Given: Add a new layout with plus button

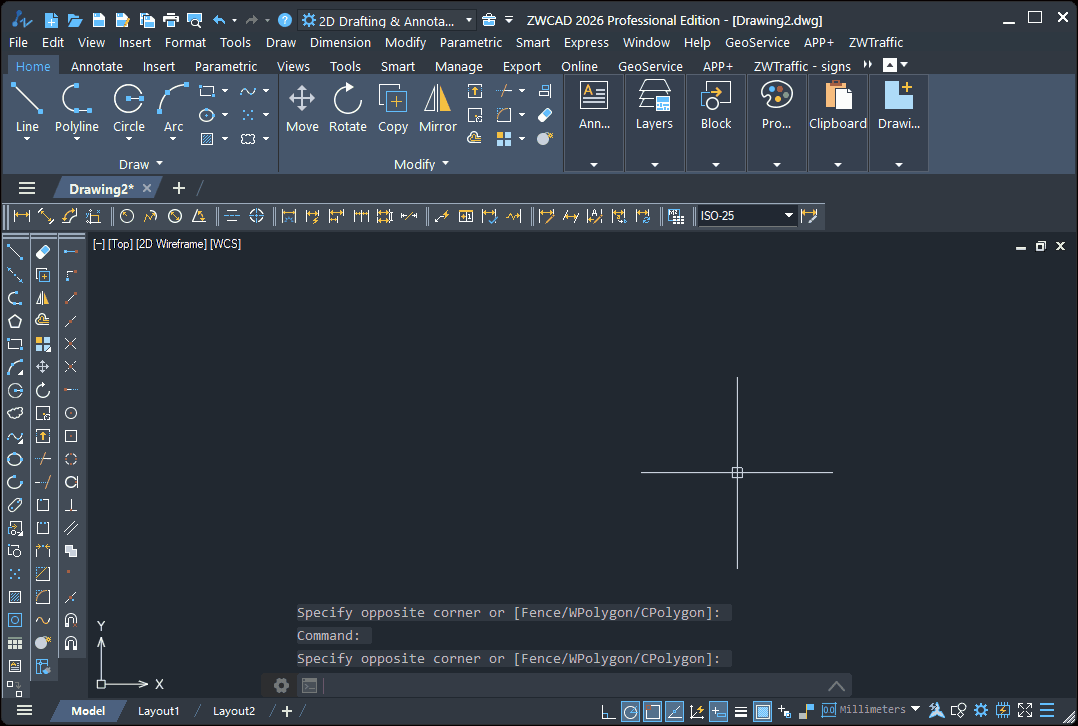Looking at the screenshot, I should (287, 712).
